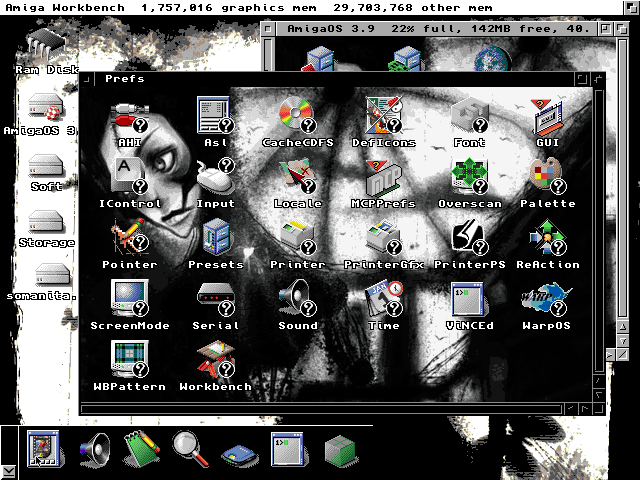This screenshot has width=640, height=480.
Task: Click the Amiga Workbench screen title bar
Action: coord(311,7)
